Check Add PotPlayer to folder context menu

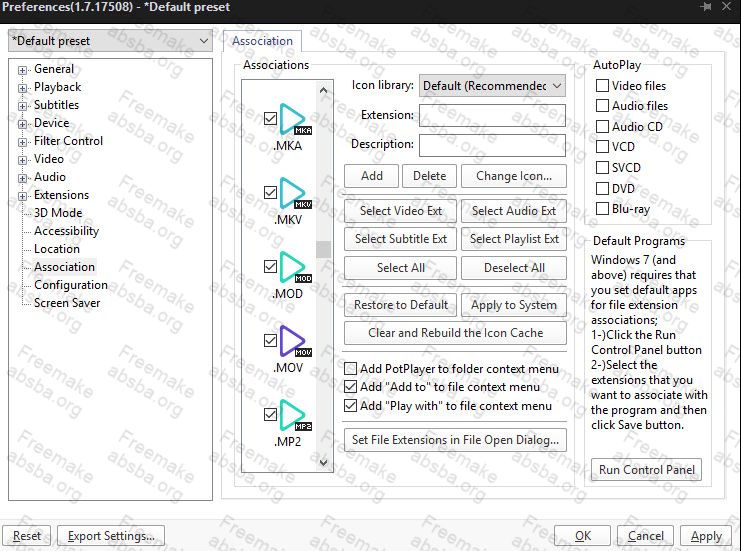click(350, 369)
